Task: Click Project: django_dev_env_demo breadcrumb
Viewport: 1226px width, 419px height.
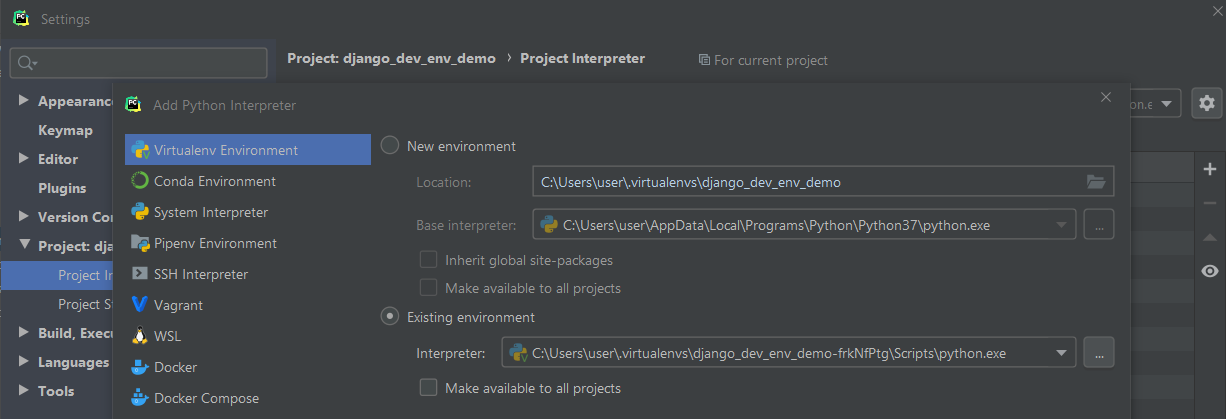Action: [391, 58]
